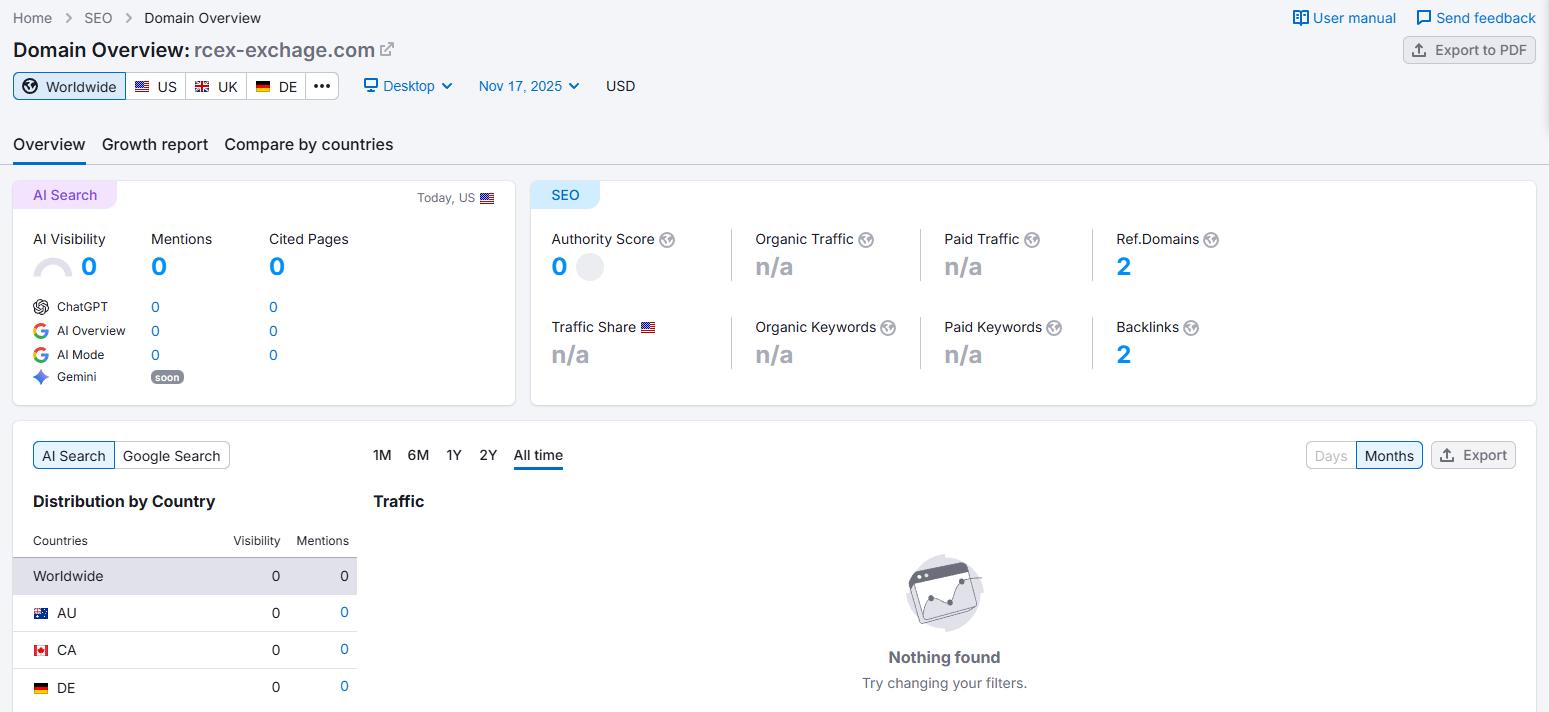Click the globe icon beside Backlinks
1549x712 pixels.
click(1191, 328)
